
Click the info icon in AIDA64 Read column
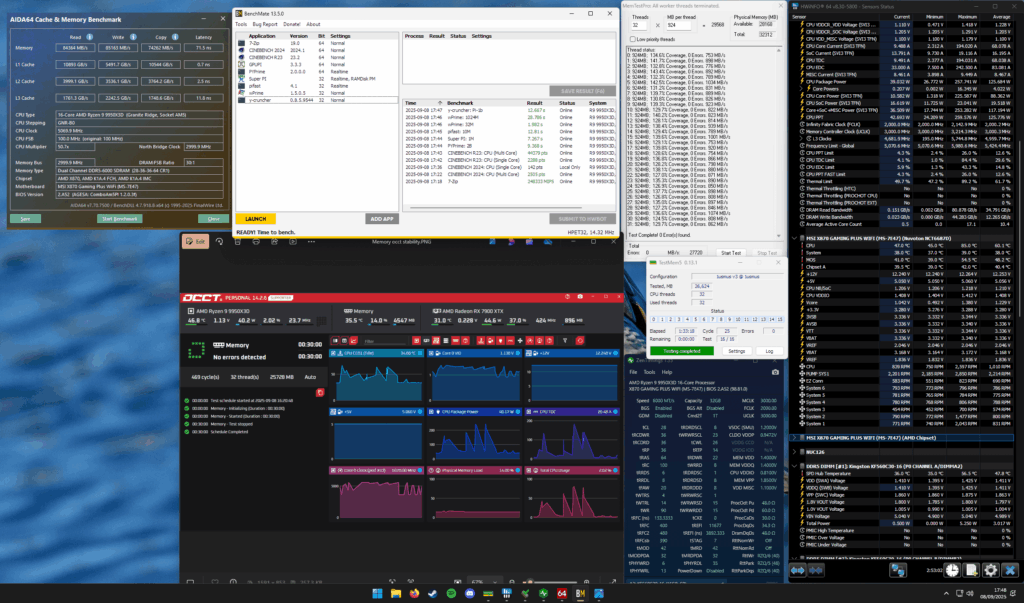89,37
